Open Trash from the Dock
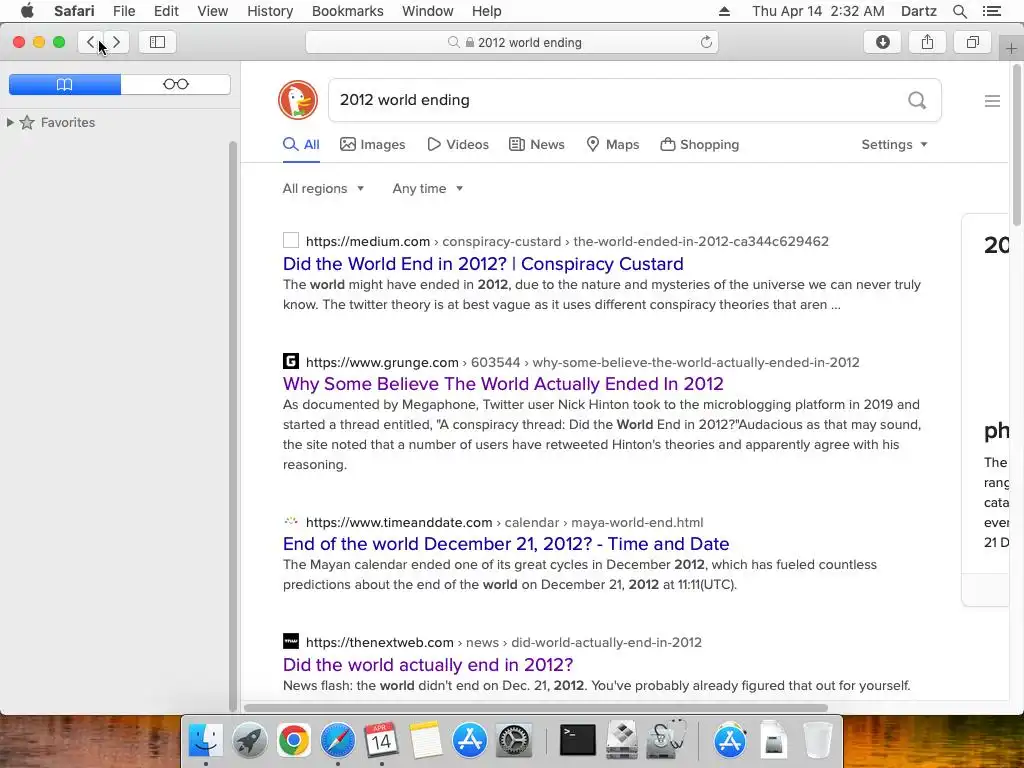Screen dimensions: 1024x768 click(x=817, y=741)
